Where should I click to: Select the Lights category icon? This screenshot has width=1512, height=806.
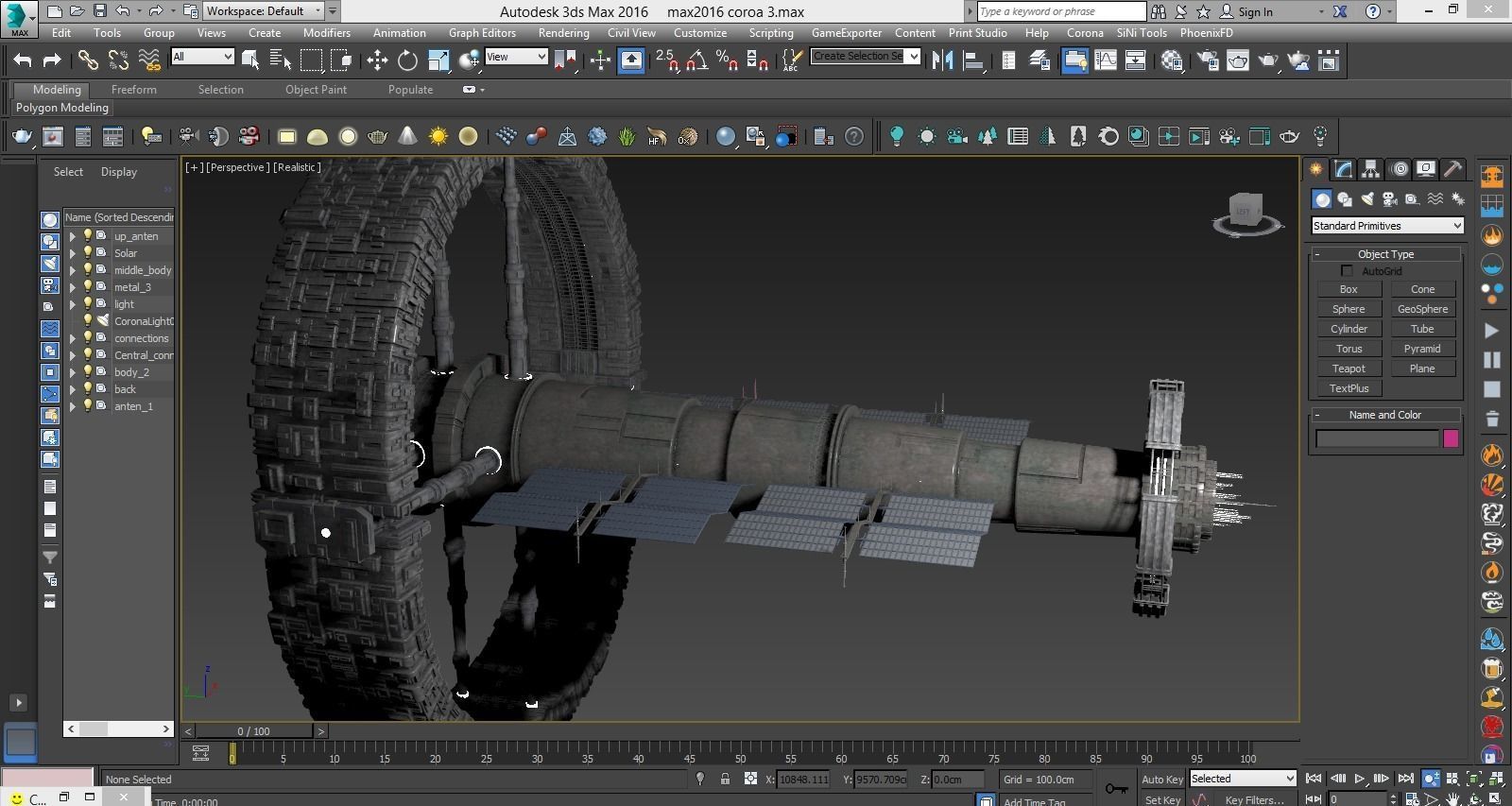1367,199
